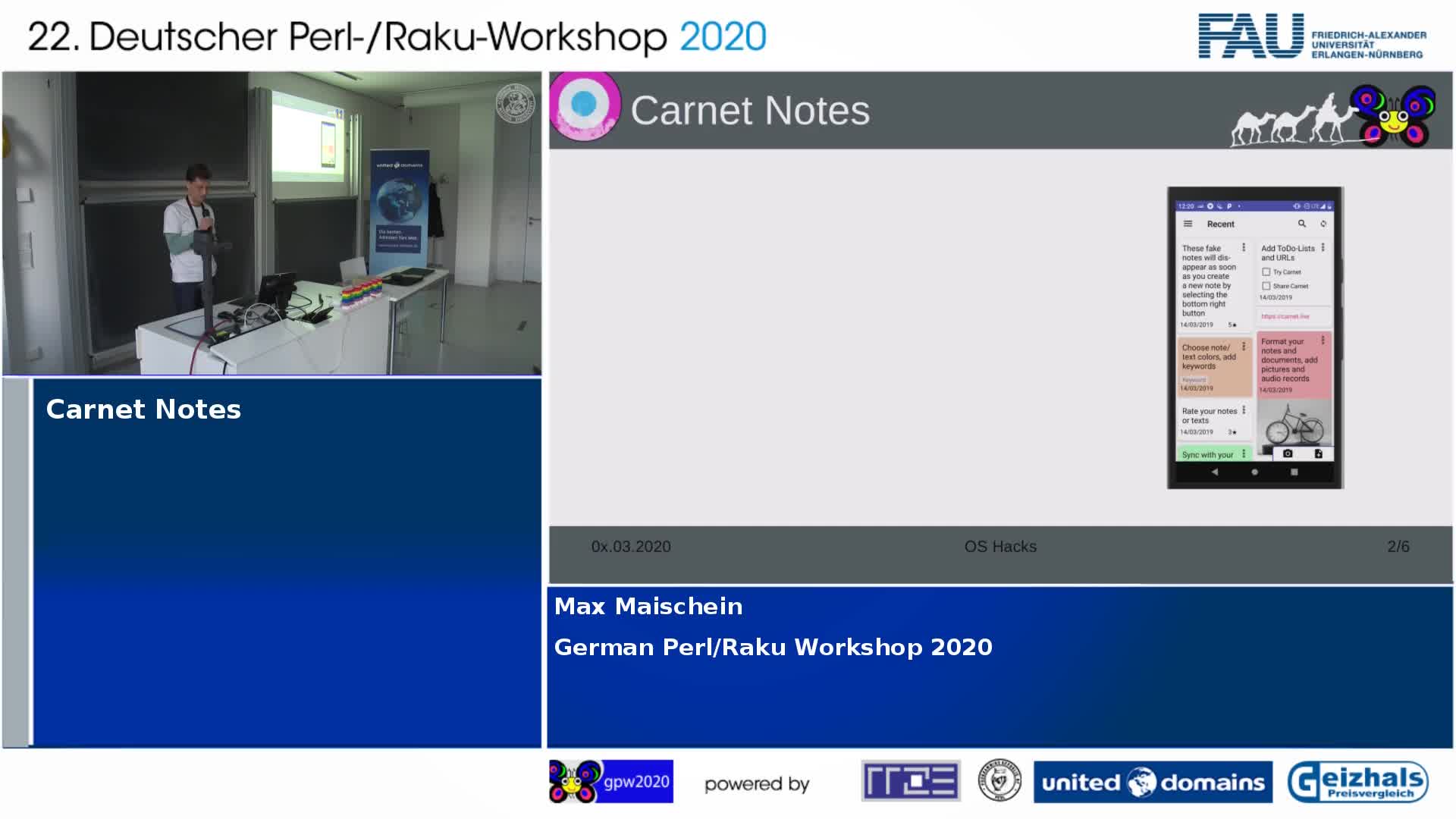Open three-dot menu on 'These fake notes' card
Viewport: 1456px width, 819px height.
[1244, 247]
